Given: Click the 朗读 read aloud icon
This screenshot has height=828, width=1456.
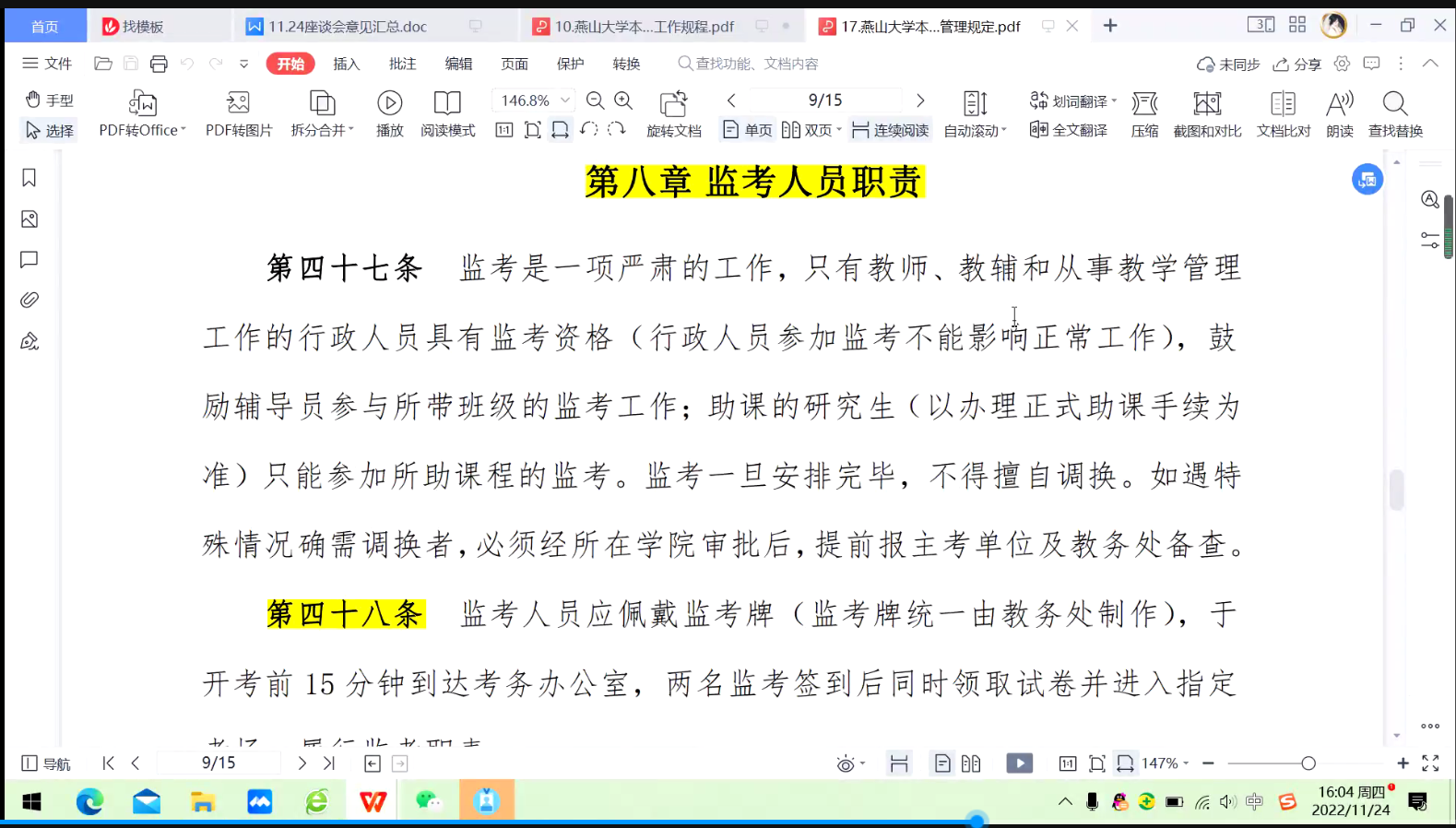Looking at the screenshot, I should click(x=1339, y=103).
